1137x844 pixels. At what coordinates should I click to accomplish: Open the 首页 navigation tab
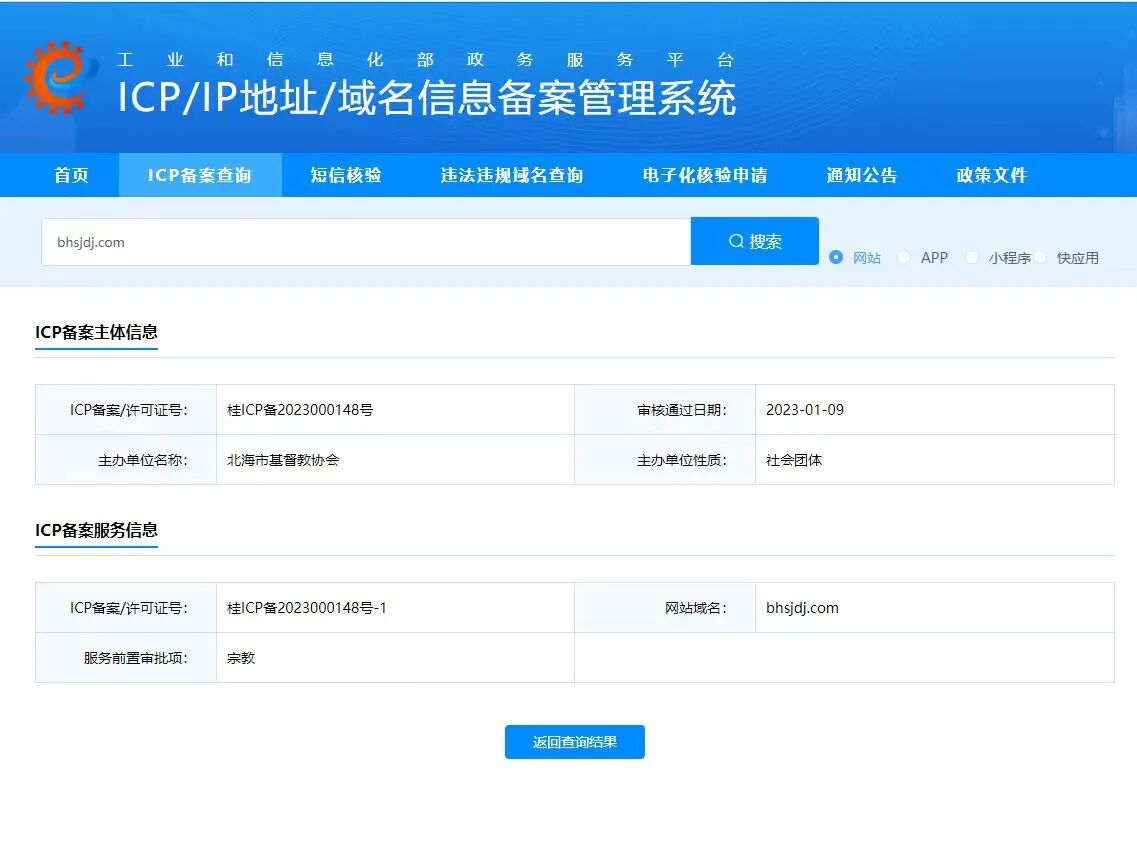71,175
